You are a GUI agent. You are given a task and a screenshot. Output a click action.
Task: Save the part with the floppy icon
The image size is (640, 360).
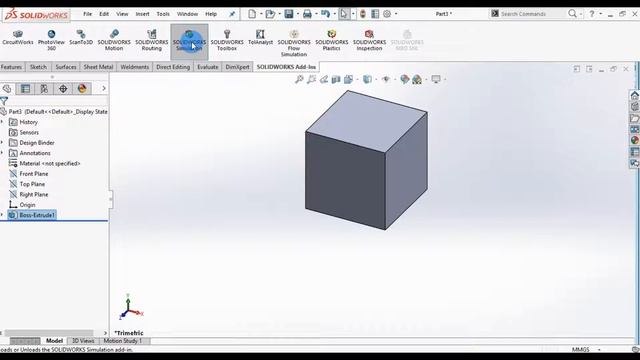289,14
